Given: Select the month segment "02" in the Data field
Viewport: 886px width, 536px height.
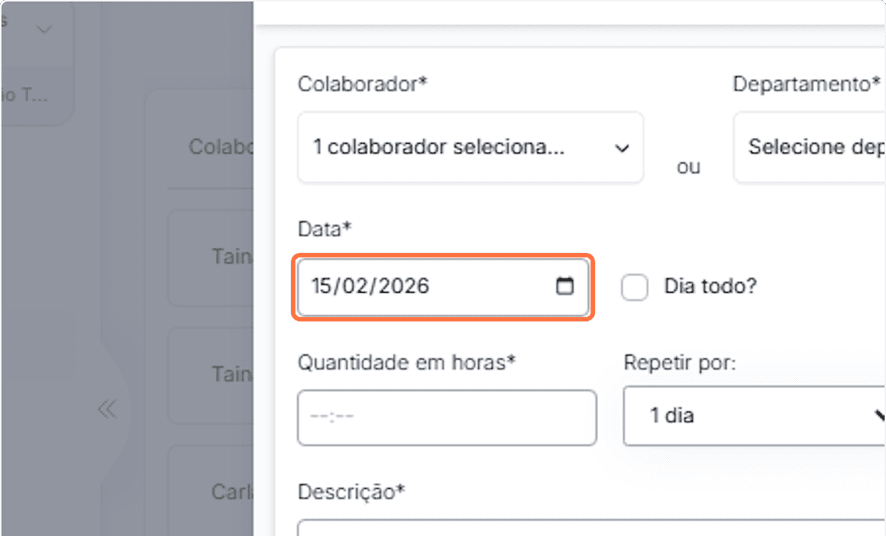Looking at the screenshot, I should pyautogui.click(x=359, y=286).
